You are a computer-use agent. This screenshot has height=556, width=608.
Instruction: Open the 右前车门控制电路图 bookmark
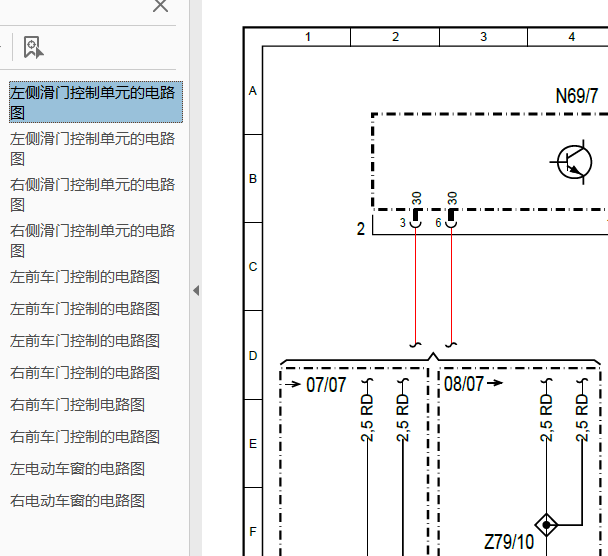coord(77,405)
